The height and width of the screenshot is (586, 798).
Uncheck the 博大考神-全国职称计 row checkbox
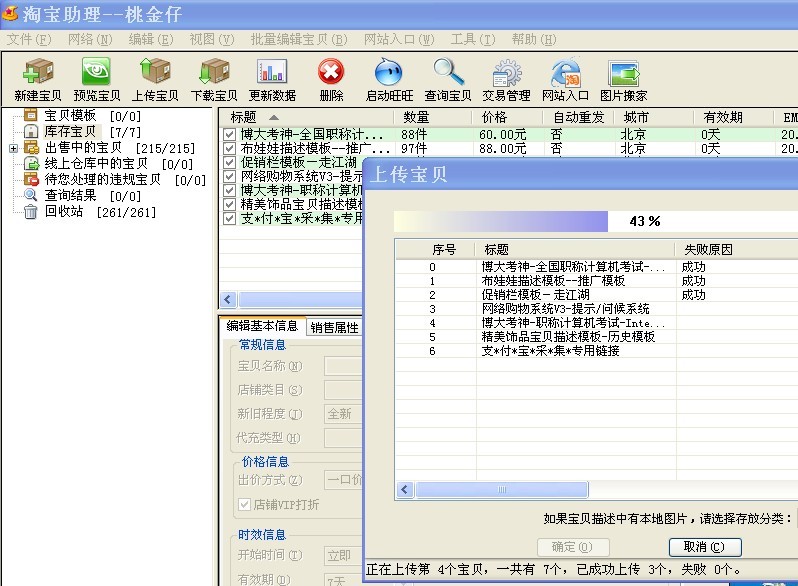(x=230, y=134)
